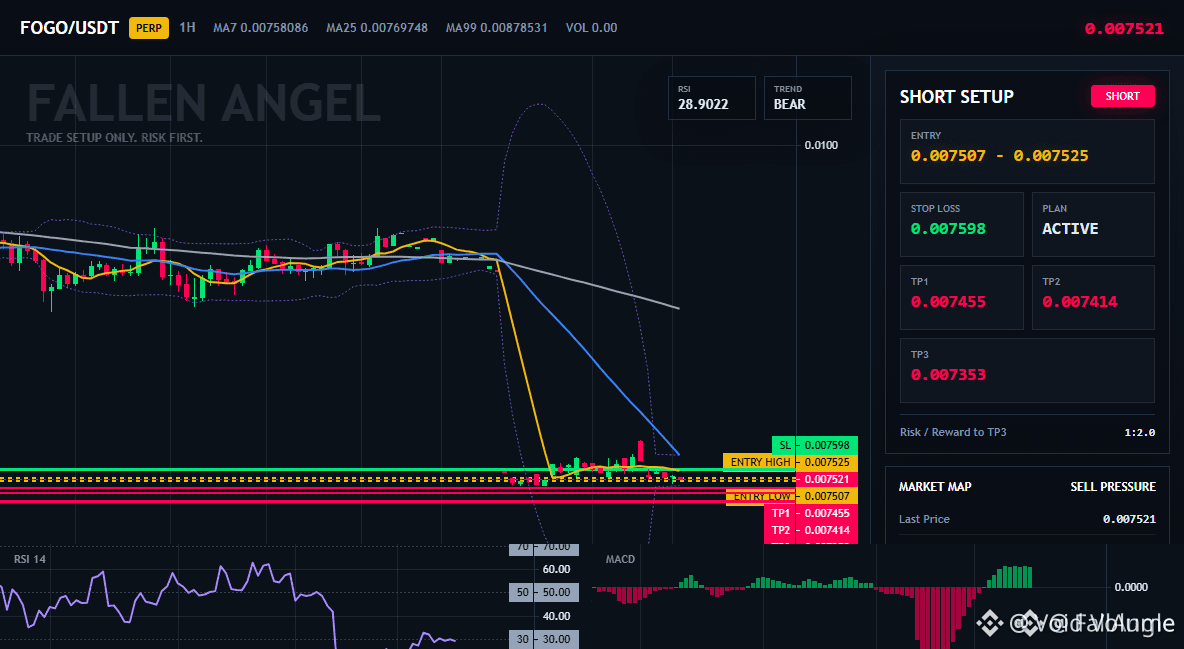
Task: Click the green SL 0.007598 chart tag
Action: click(x=814, y=445)
